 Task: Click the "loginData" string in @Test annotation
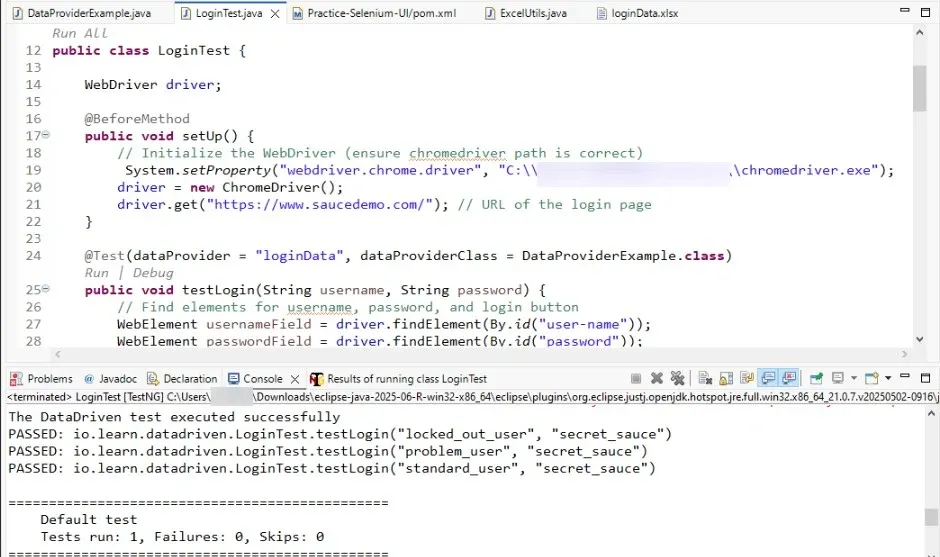click(x=299, y=256)
